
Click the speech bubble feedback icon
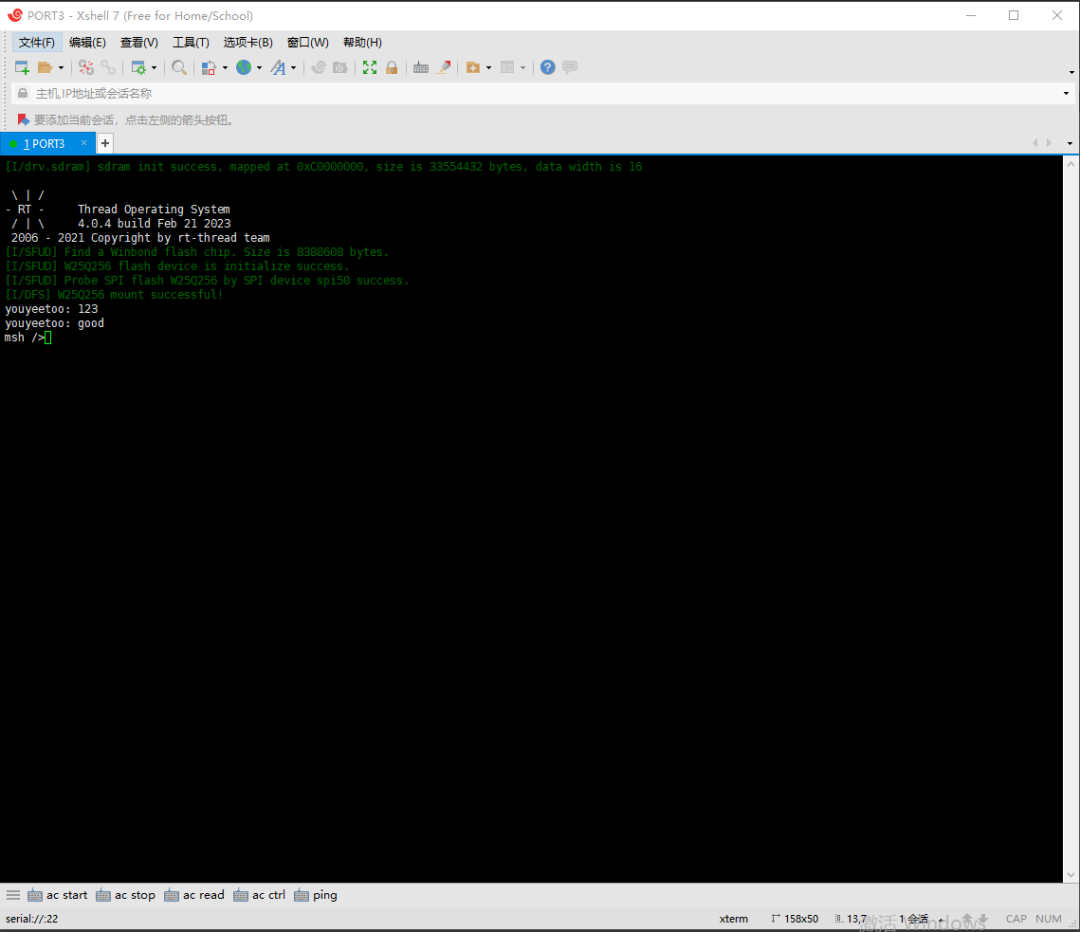click(570, 68)
